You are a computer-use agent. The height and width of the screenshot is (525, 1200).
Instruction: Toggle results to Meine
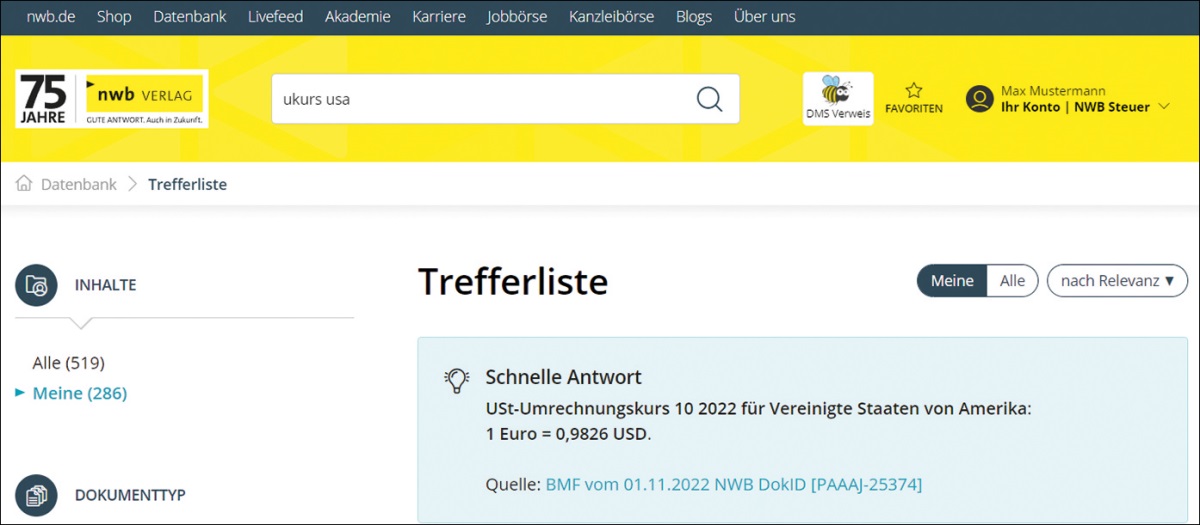click(x=952, y=281)
